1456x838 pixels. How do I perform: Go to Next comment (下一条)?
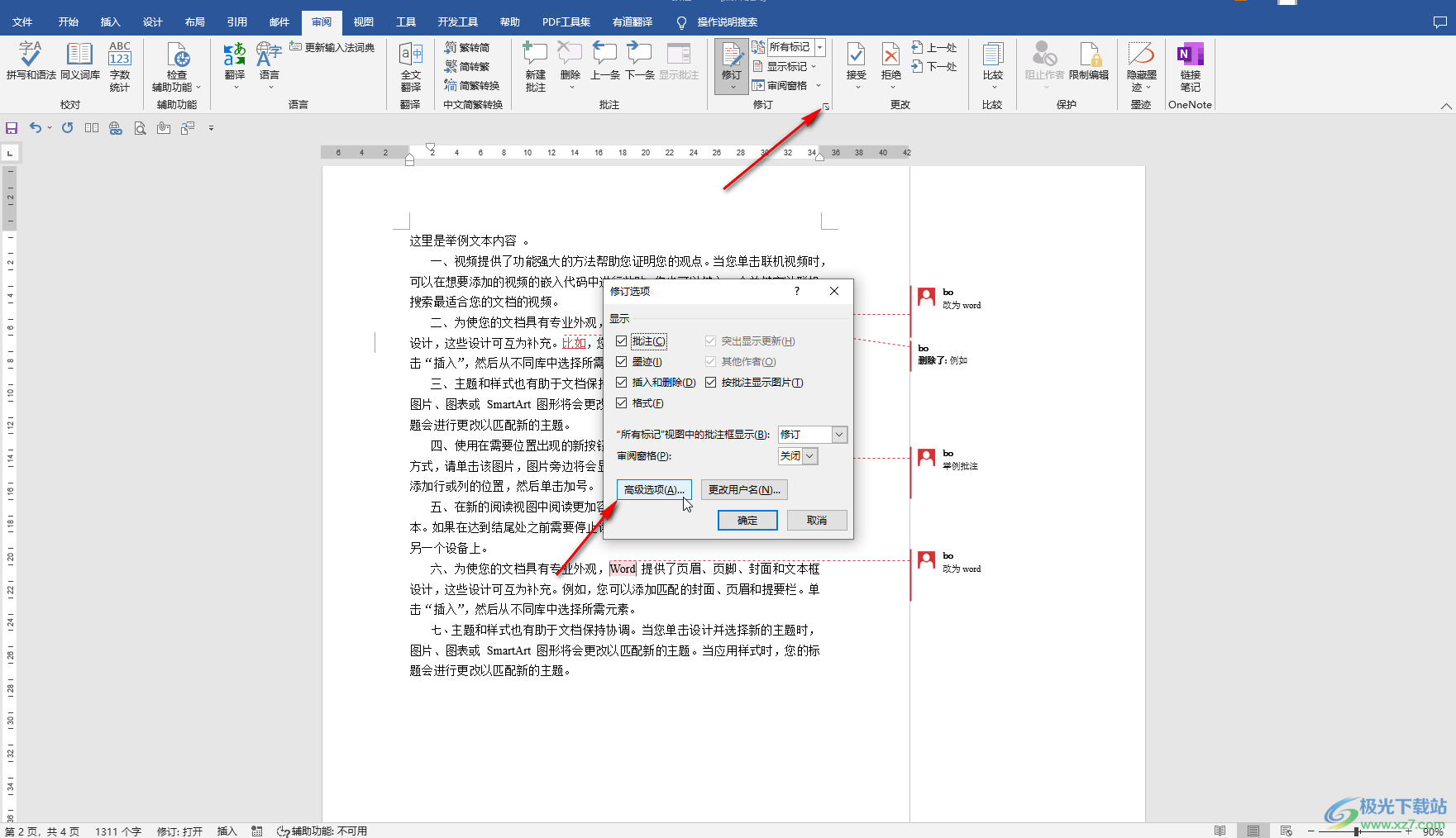640,62
